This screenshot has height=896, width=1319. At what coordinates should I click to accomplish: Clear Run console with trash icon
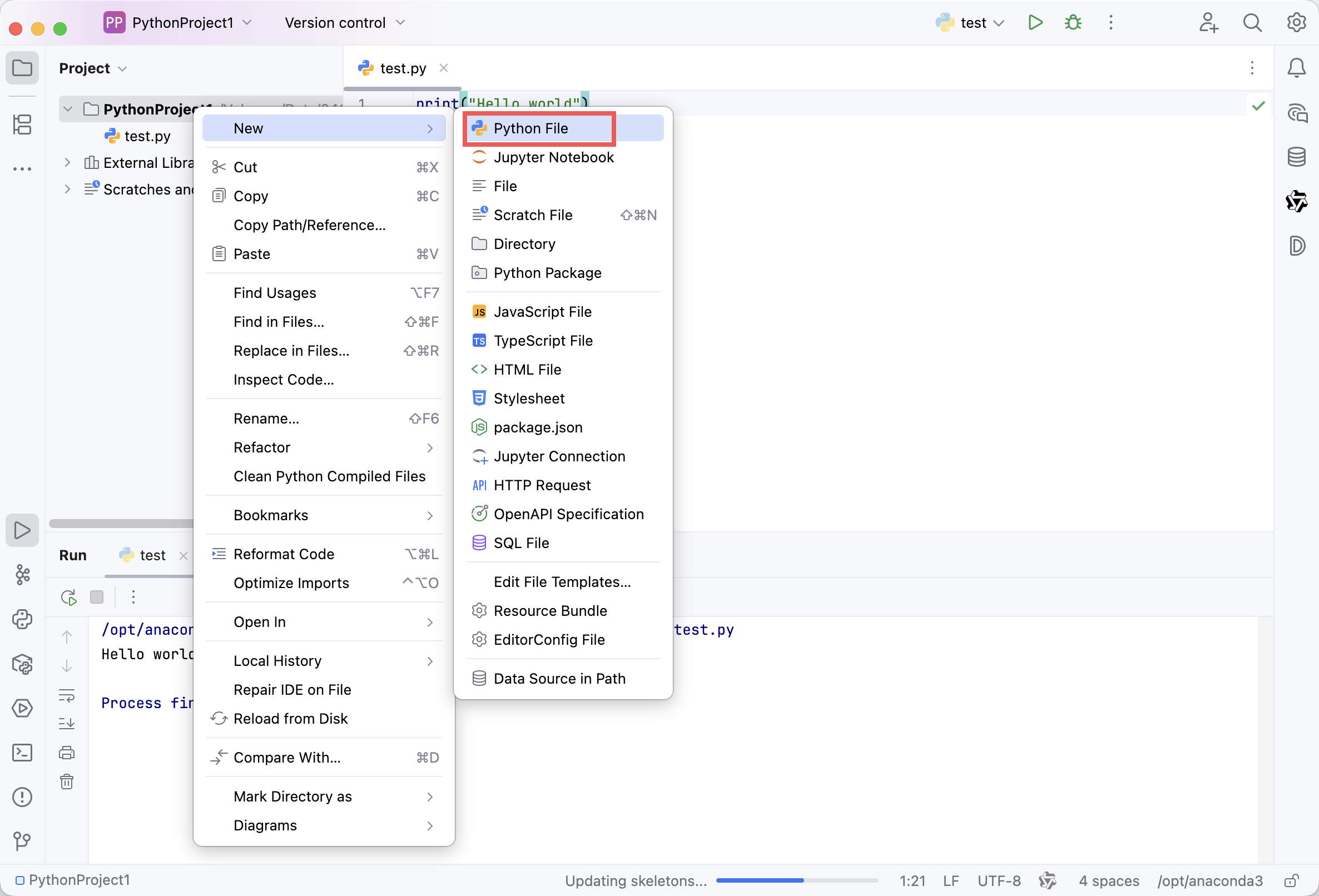(67, 781)
